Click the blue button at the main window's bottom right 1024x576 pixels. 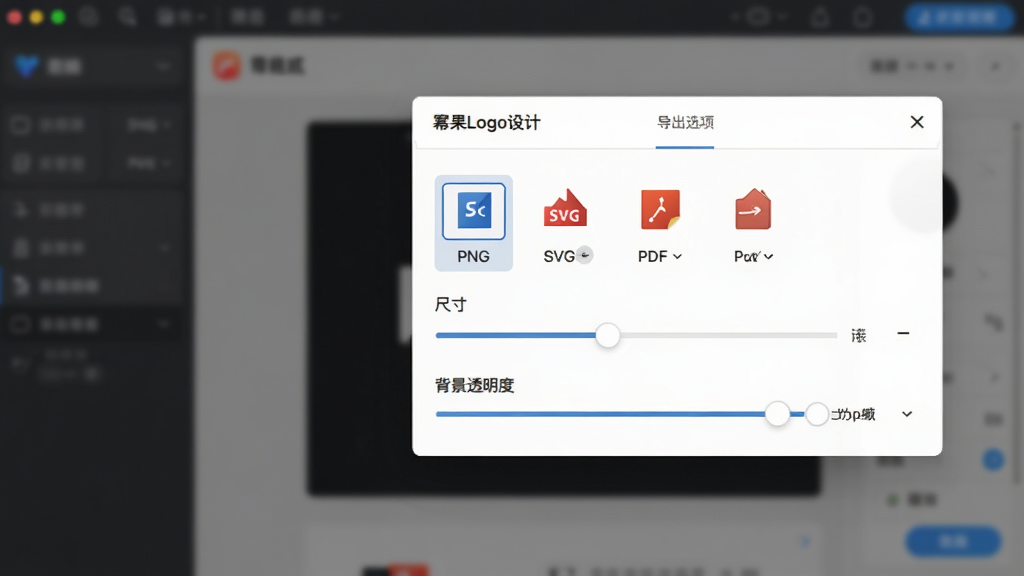click(953, 541)
